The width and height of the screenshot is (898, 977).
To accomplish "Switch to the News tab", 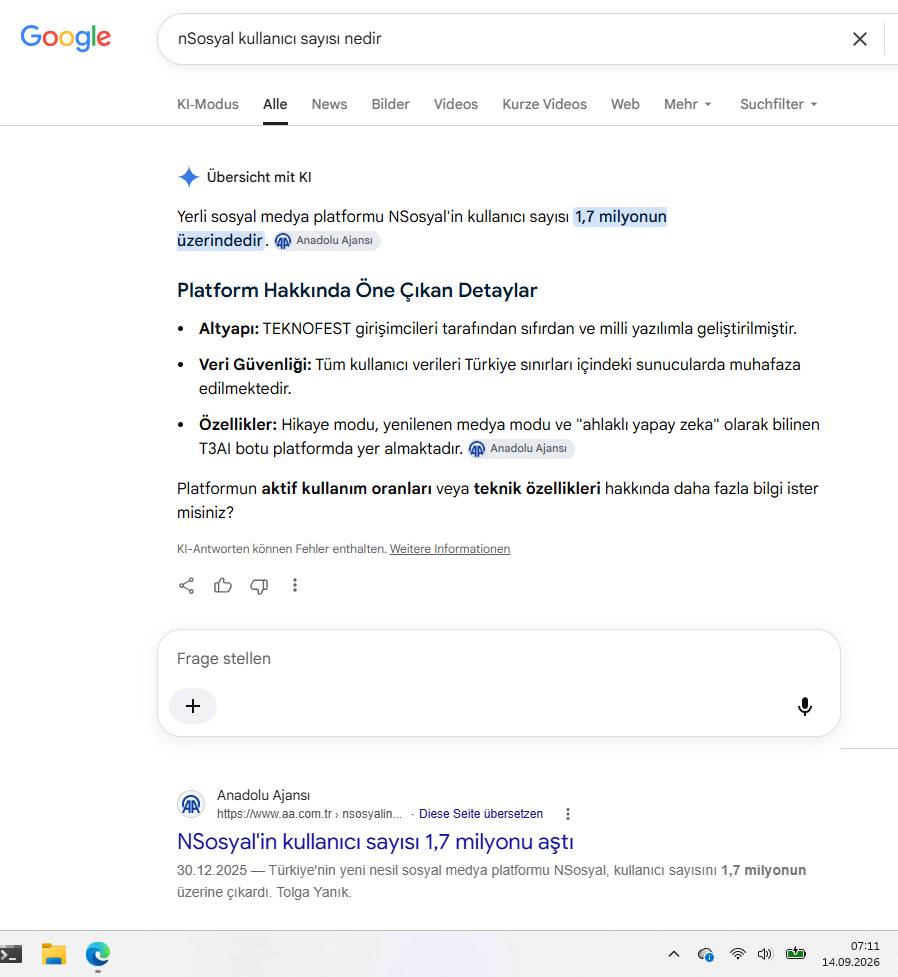I will (x=329, y=104).
